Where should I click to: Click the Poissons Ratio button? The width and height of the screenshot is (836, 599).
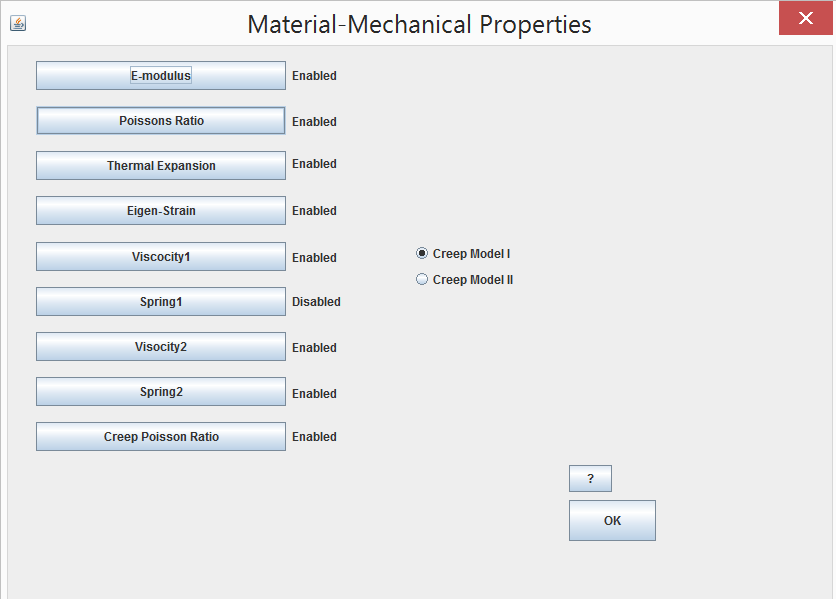click(160, 121)
